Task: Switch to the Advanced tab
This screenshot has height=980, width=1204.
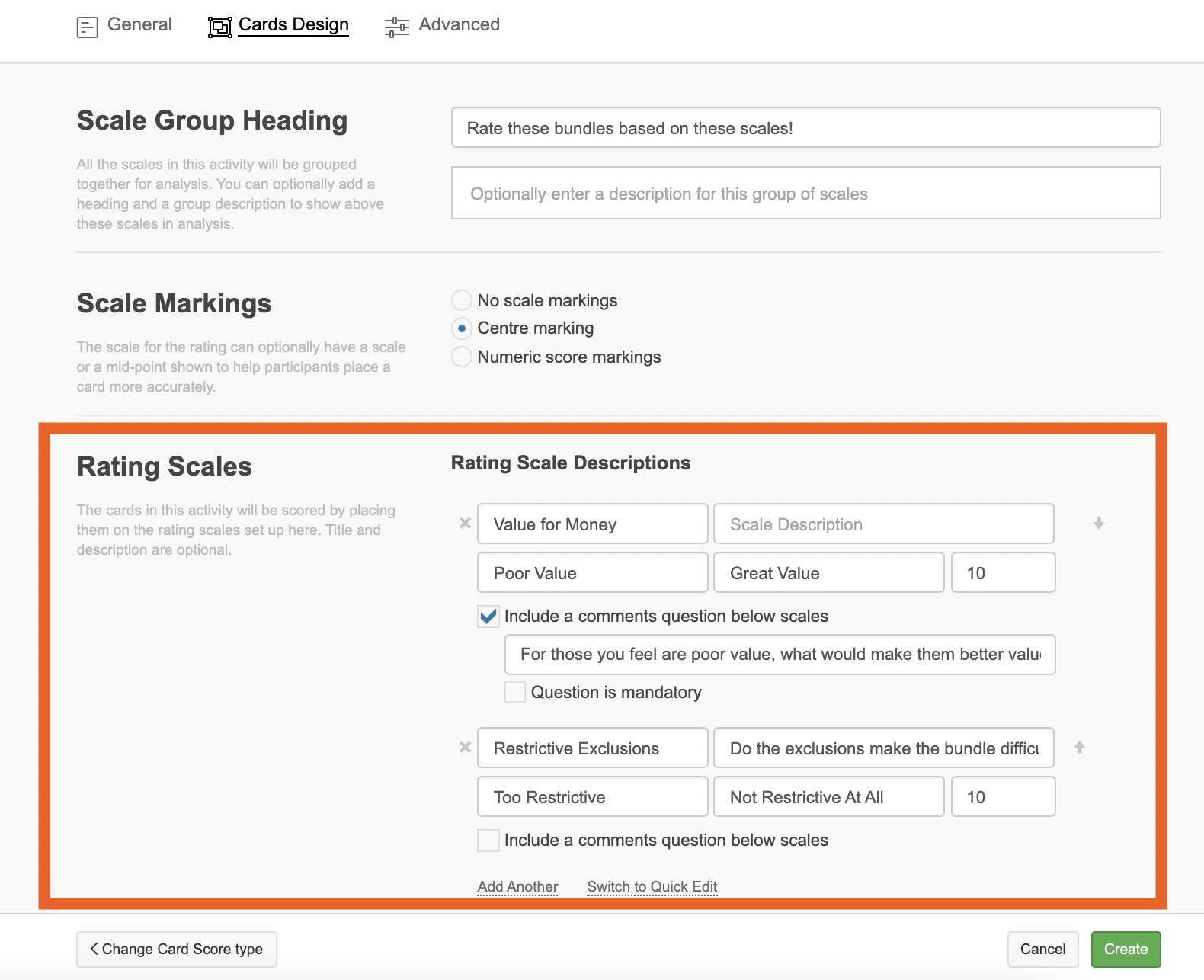Action: 459,24
